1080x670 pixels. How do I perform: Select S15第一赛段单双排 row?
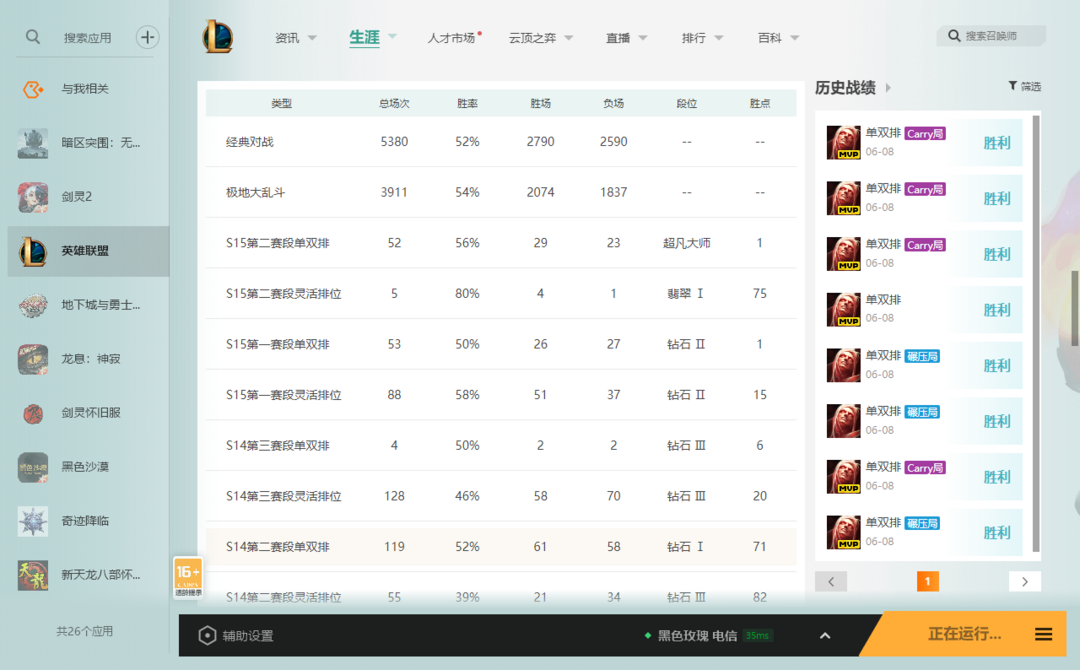pos(501,344)
